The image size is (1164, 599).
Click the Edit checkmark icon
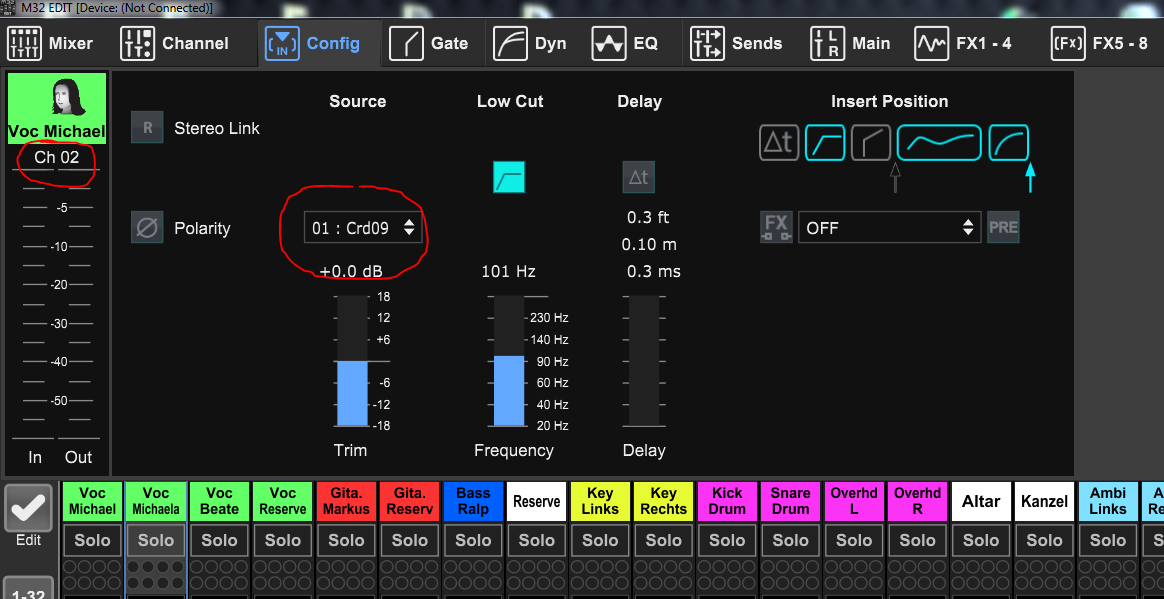coord(28,510)
